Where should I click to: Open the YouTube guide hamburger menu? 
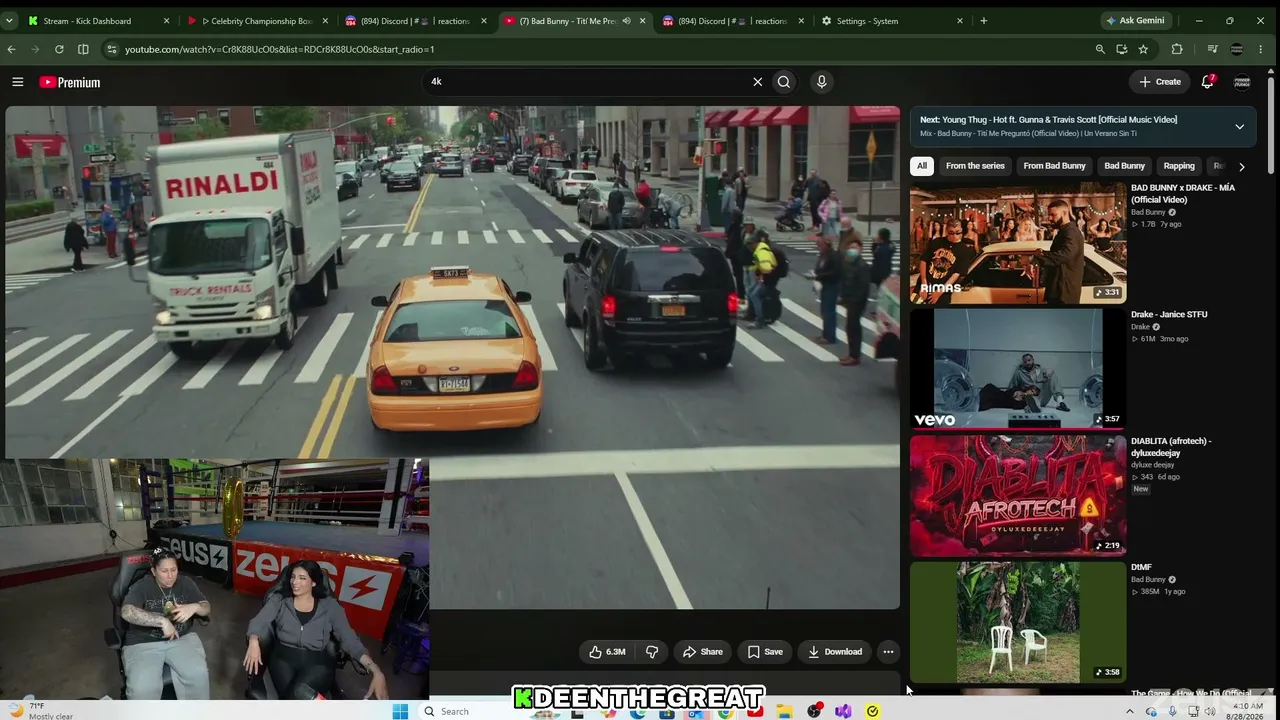[18, 82]
